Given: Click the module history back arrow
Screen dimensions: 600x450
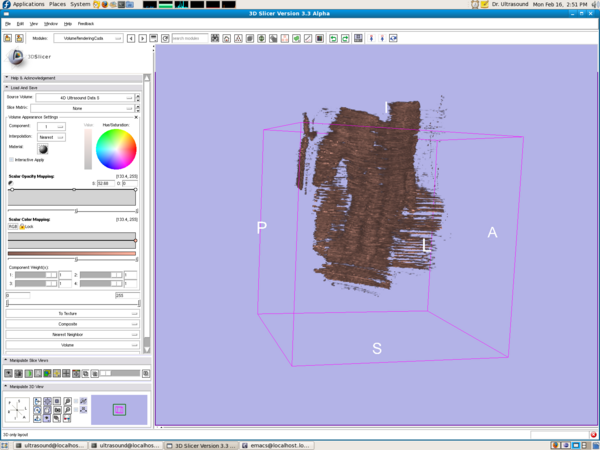Looking at the screenshot, I should coord(133,38).
